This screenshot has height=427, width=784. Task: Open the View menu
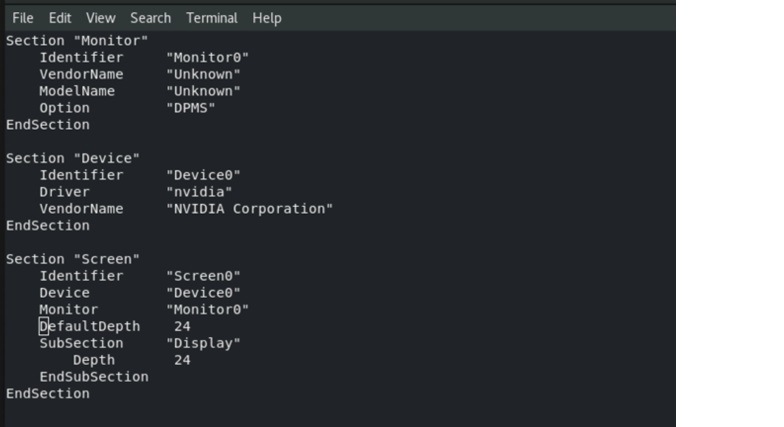point(100,18)
